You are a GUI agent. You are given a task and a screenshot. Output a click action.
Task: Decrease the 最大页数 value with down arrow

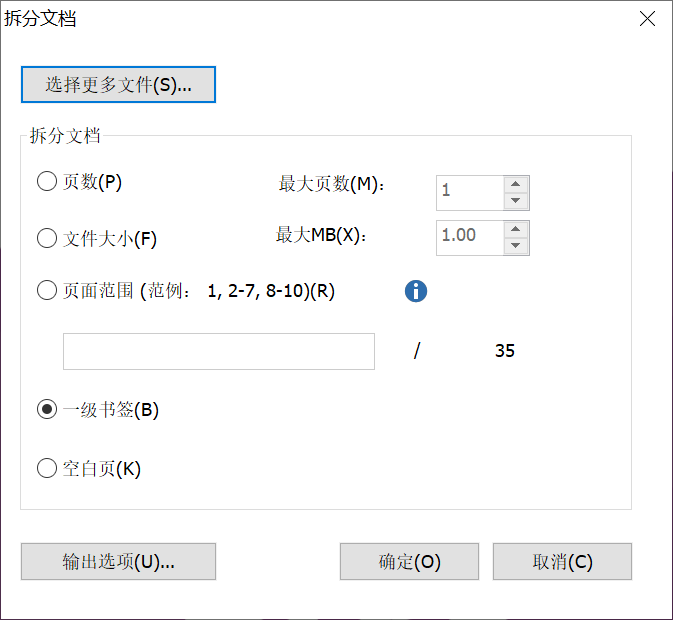pyautogui.click(x=515, y=201)
